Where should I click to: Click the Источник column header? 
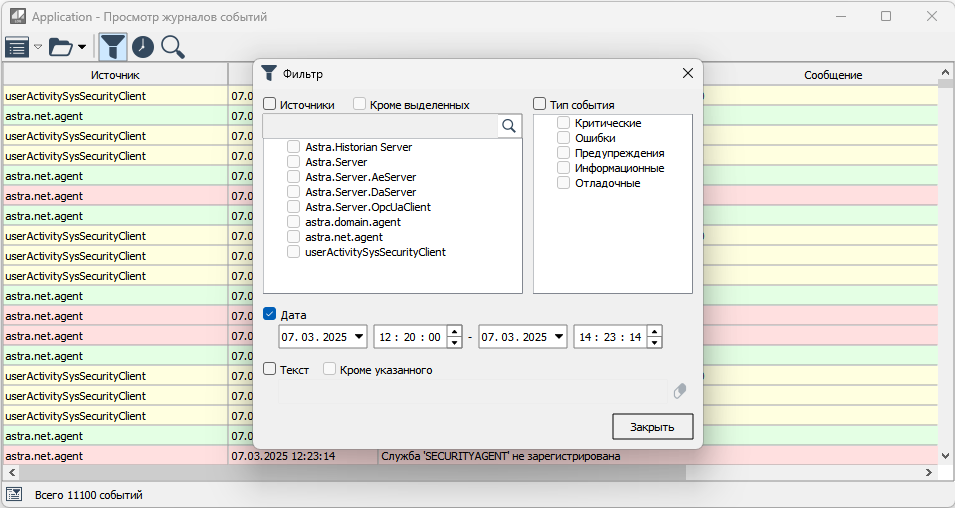[115, 75]
